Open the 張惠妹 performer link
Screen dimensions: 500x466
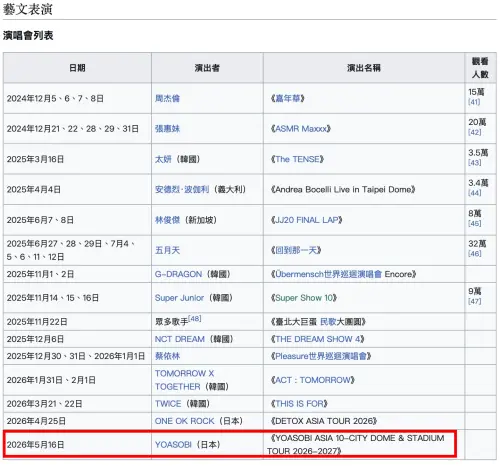point(167,129)
